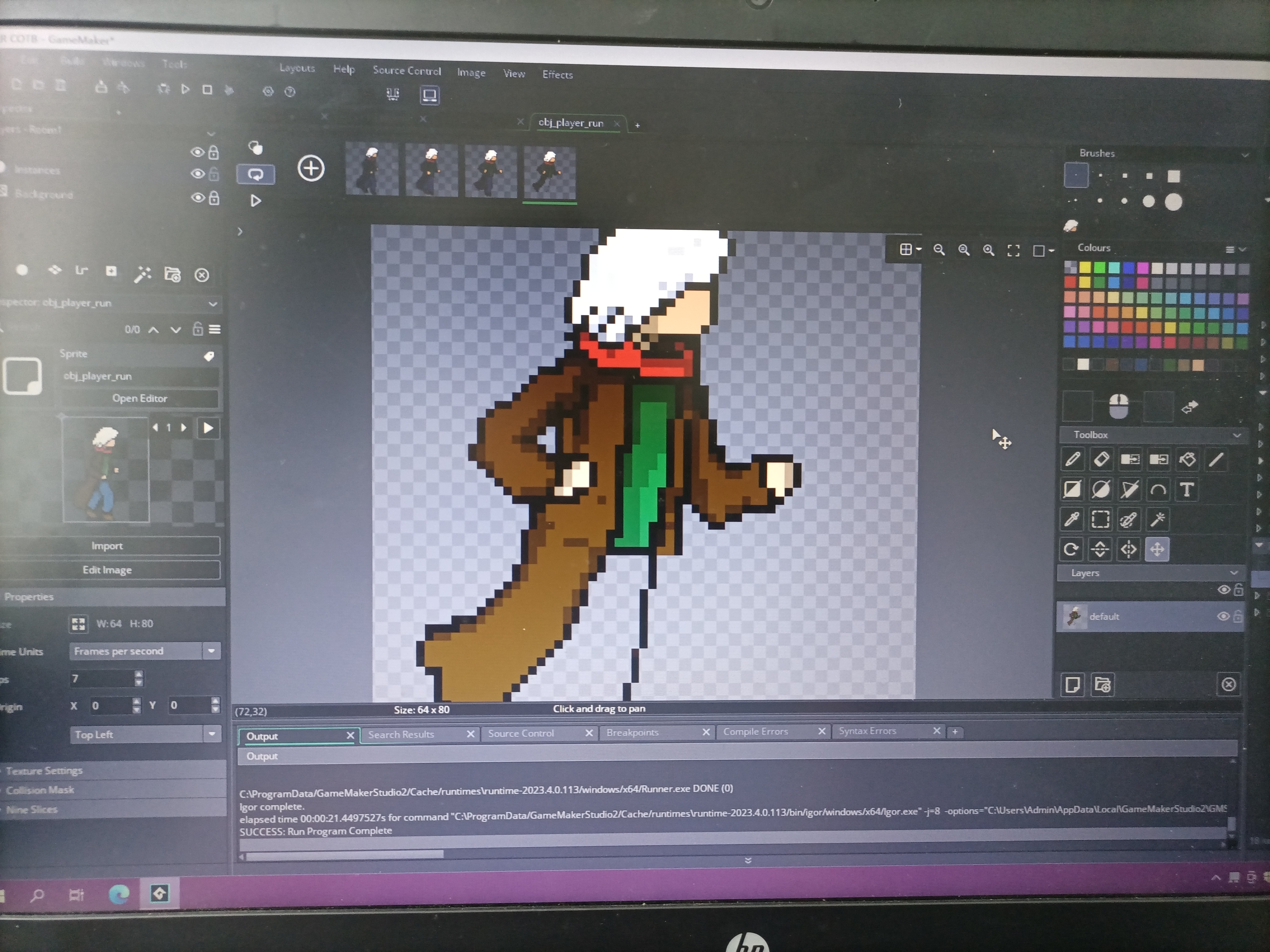The height and width of the screenshot is (952, 1270).
Task: Select the Eraser tool in Toolbox
Action: (1101, 459)
